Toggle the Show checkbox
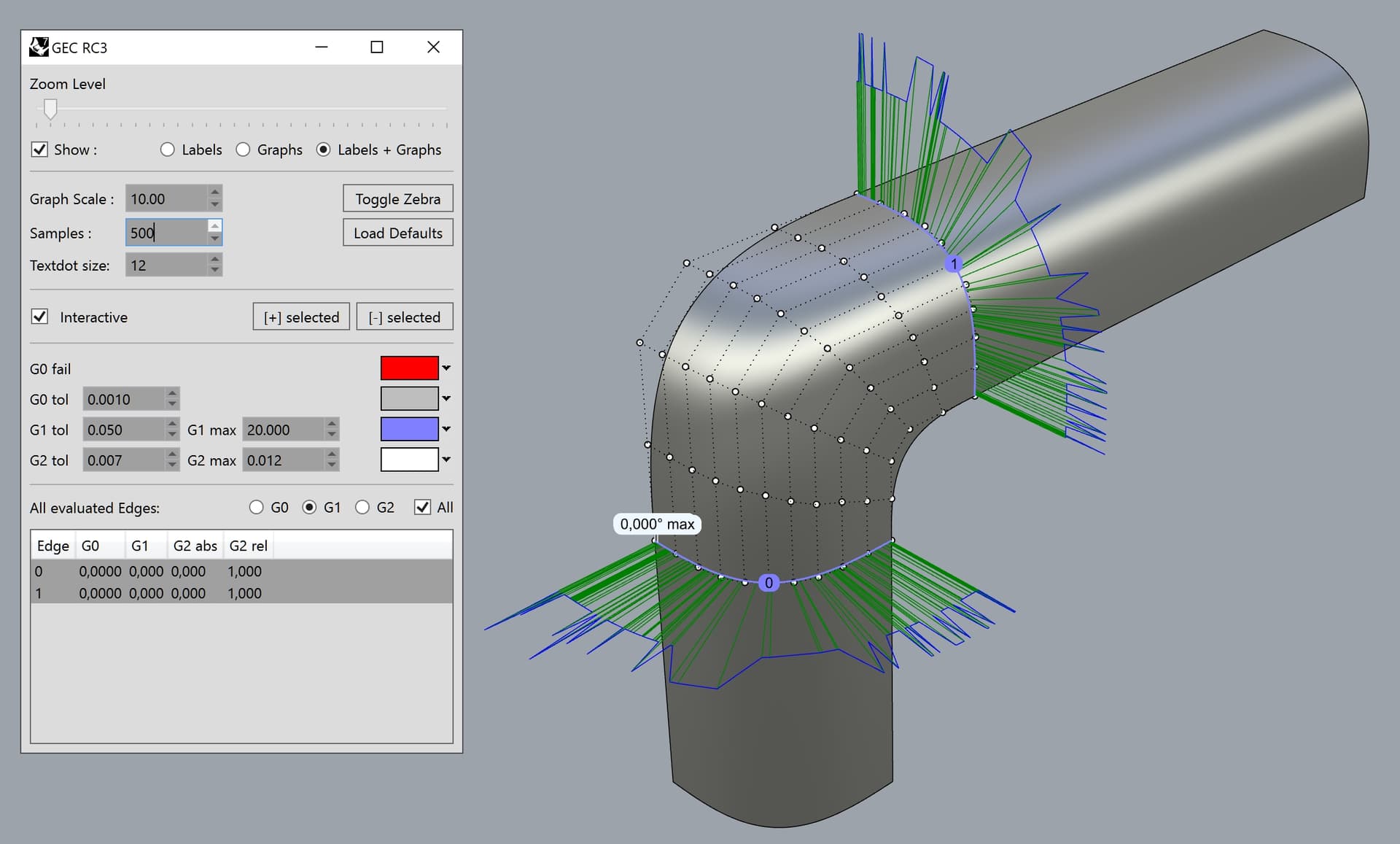 click(39, 150)
